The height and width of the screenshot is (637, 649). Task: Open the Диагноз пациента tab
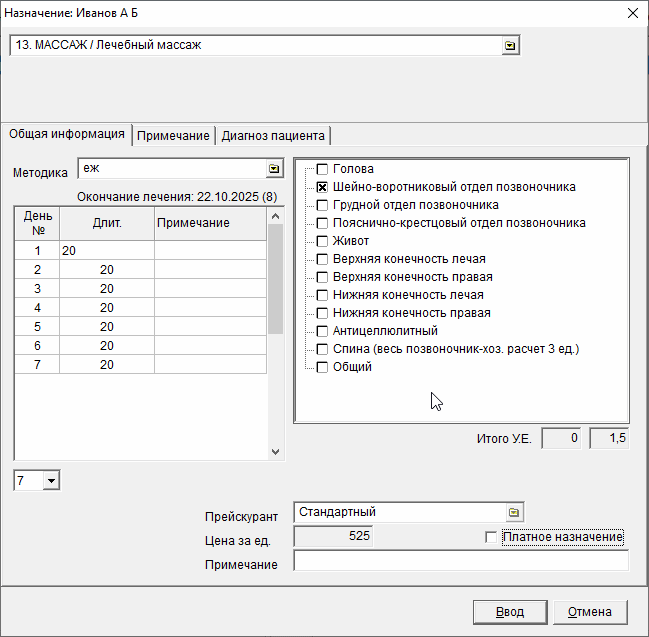[272, 136]
